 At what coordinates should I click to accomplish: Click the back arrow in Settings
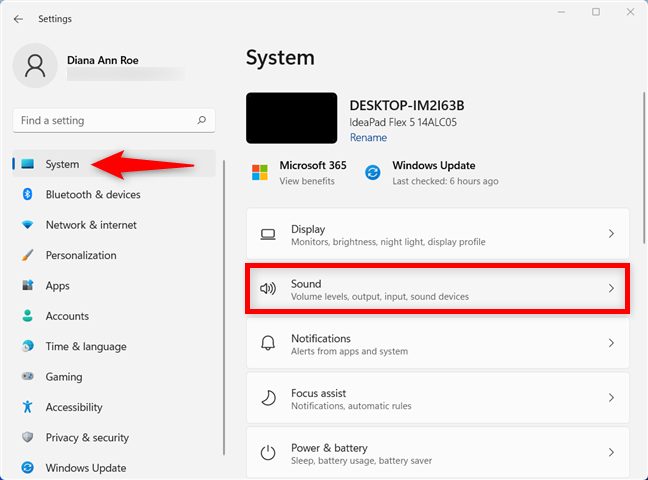(18, 19)
